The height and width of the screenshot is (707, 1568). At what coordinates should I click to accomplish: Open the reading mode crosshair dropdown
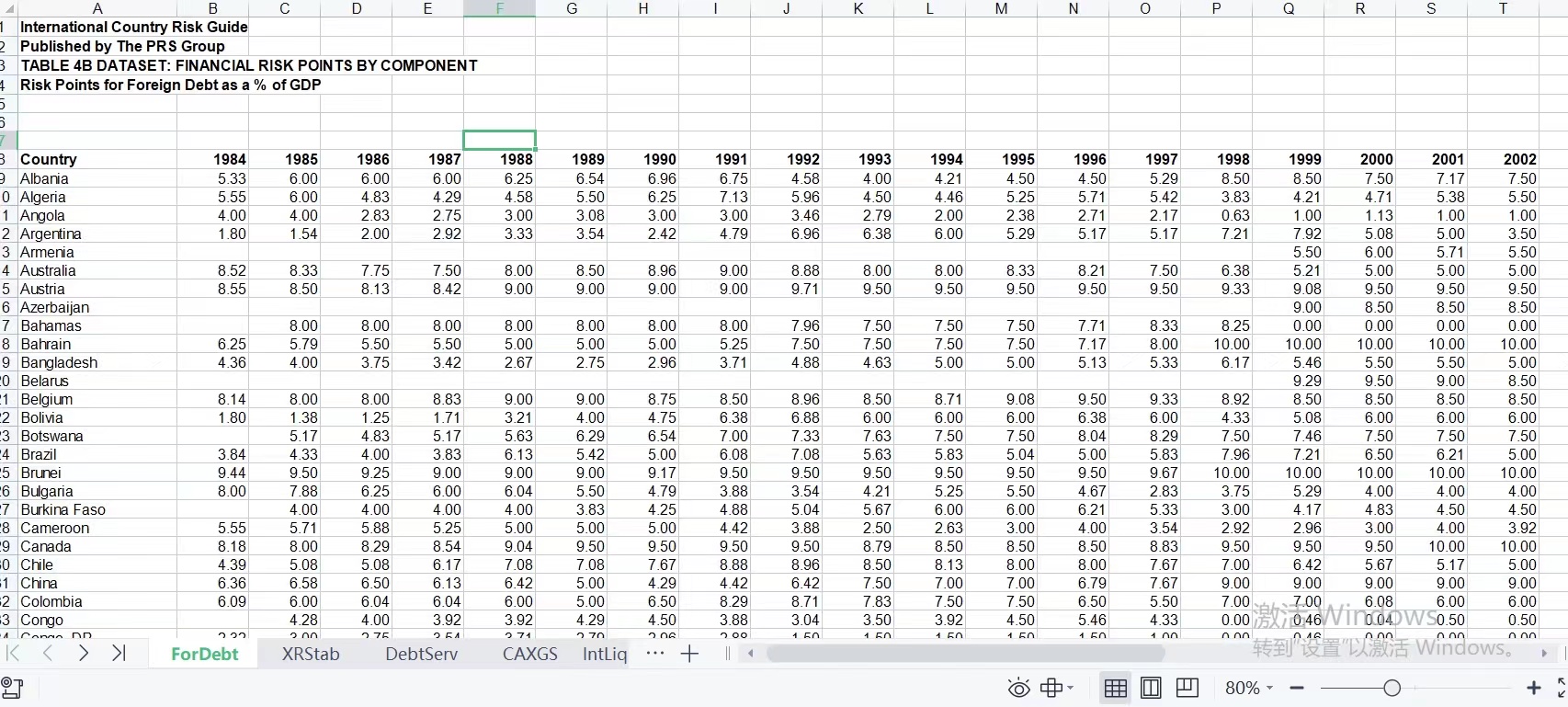1057,688
